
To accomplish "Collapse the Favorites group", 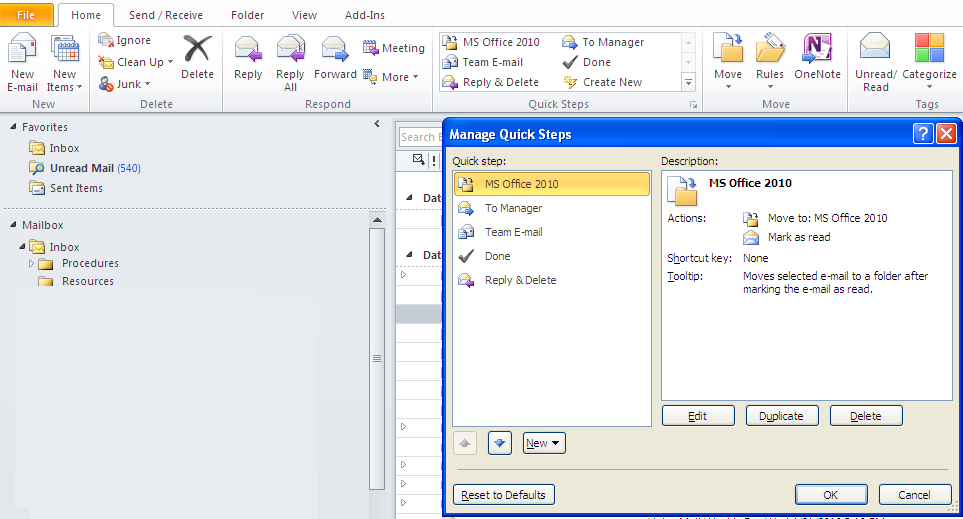I will pos(13,127).
